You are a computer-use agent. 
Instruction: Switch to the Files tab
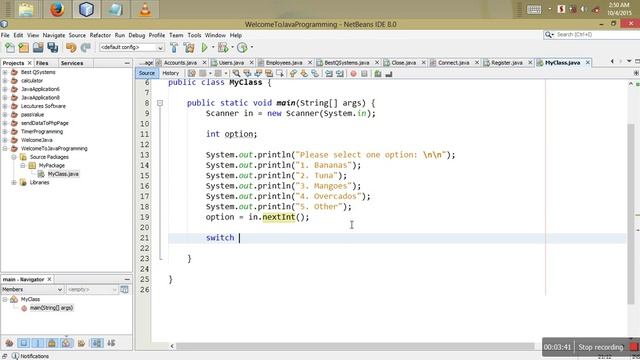coord(42,63)
